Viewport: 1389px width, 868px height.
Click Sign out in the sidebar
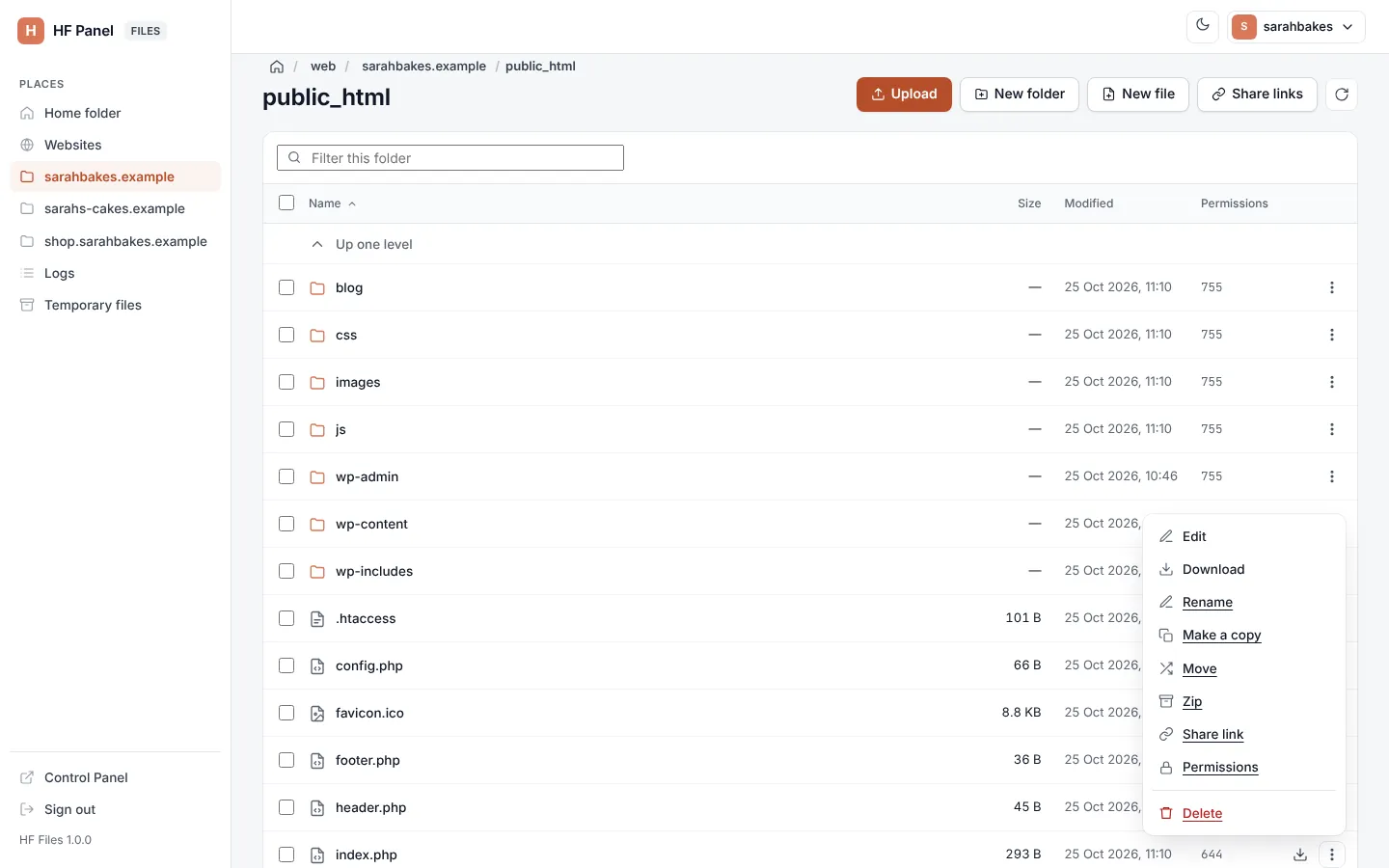point(115,809)
